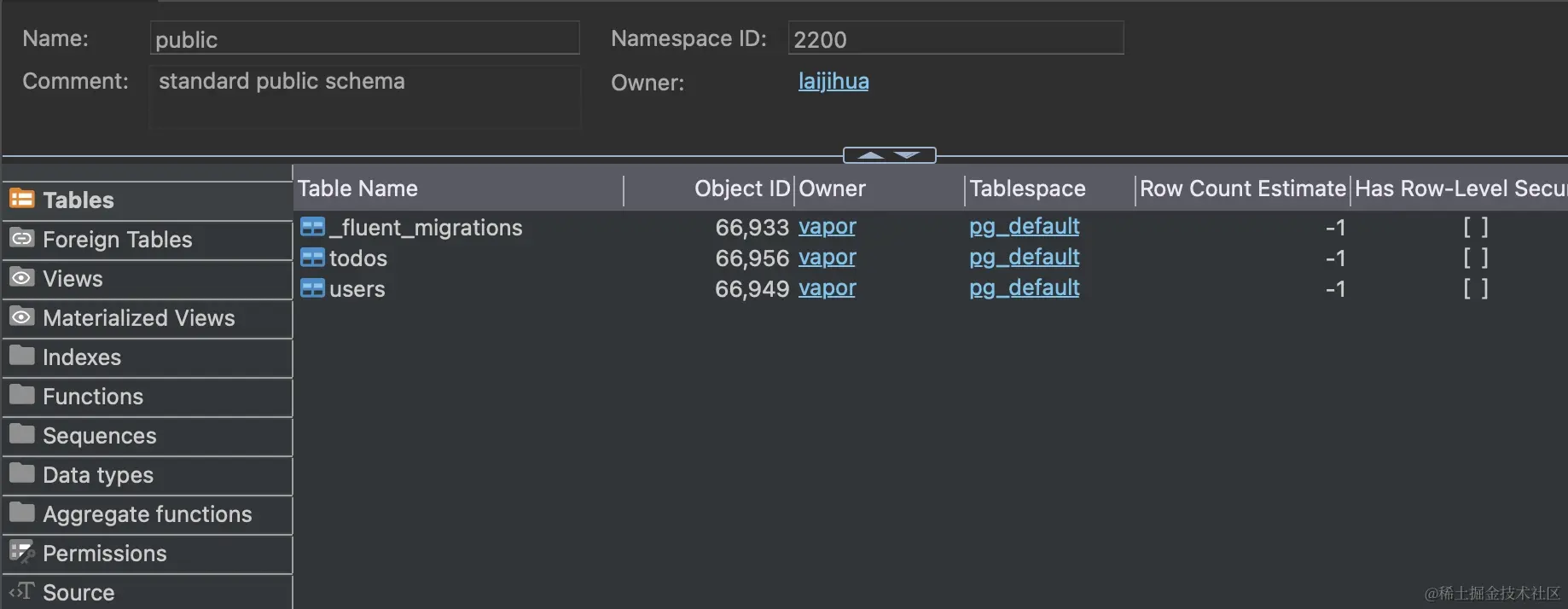The height and width of the screenshot is (609, 1568).
Task: Click the Materialized Views eye icon
Action: pyautogui.click(x=22, y=316)
